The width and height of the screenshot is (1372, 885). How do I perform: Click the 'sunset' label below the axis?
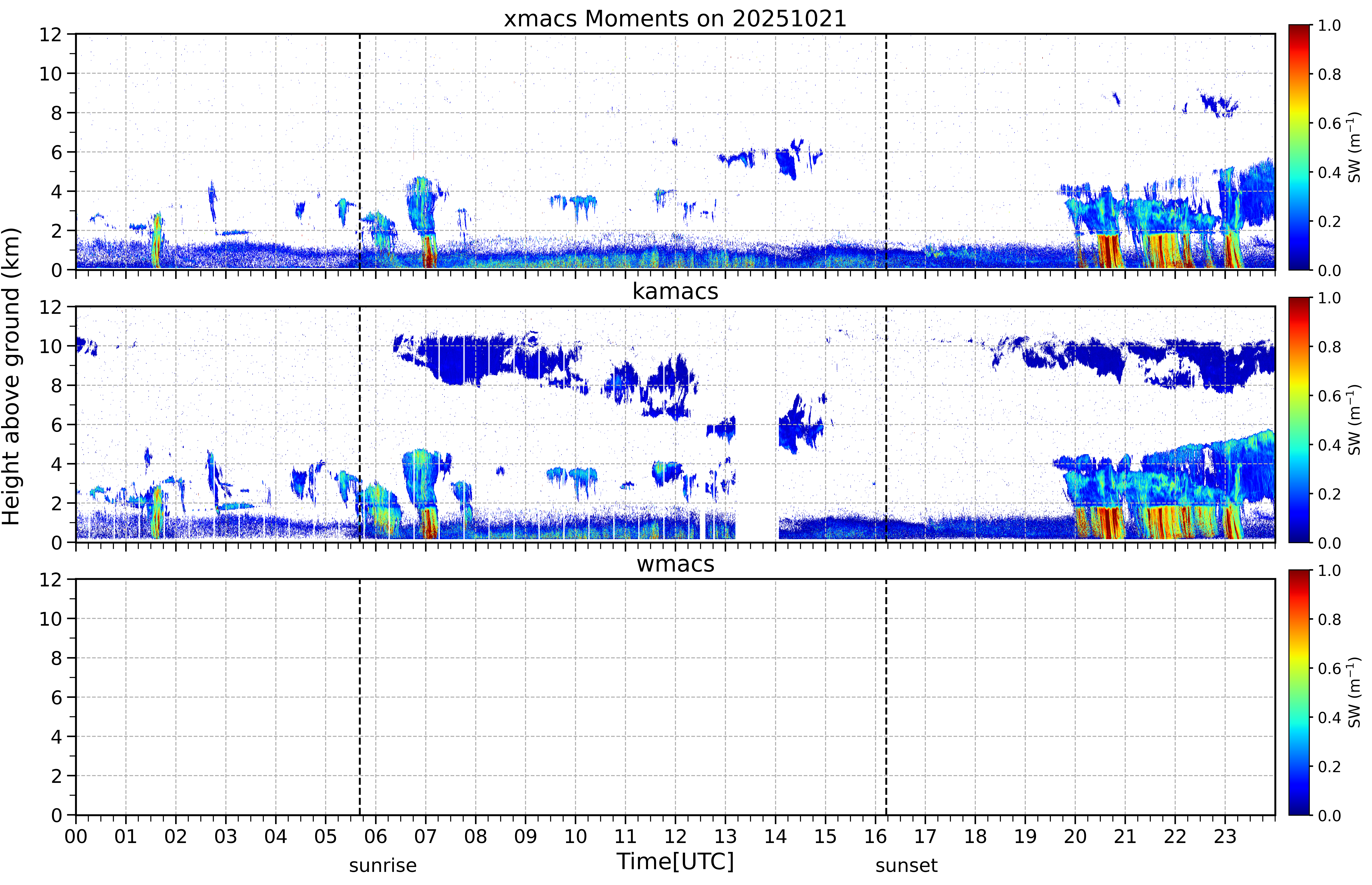[x=907, y=865]
